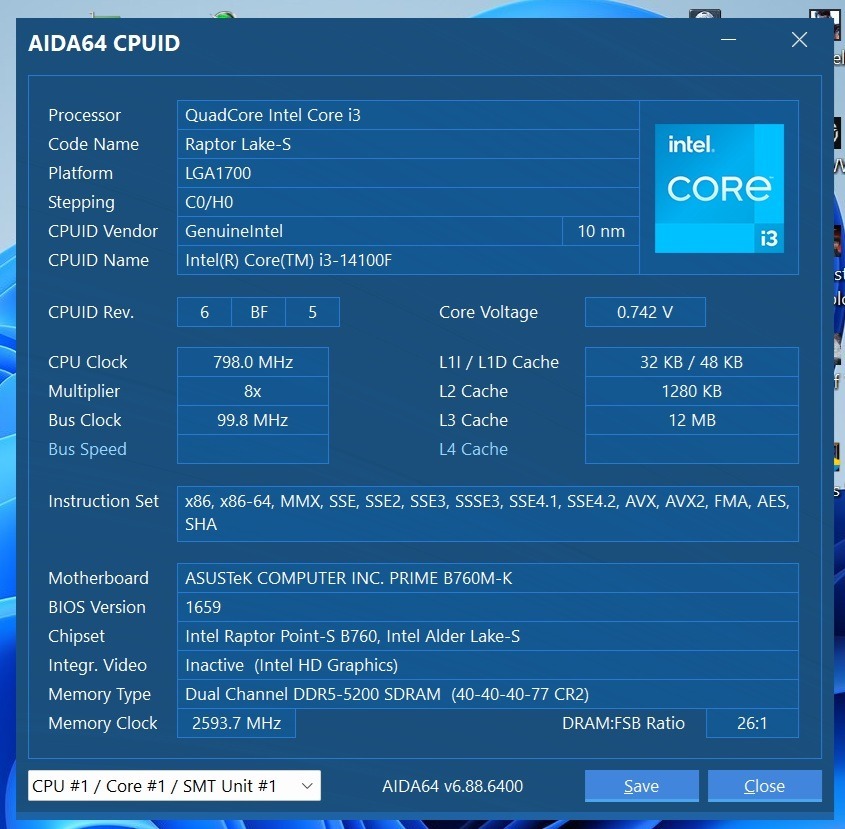
Task: Minimize the AIDA64 CPUID window
Action: (x=729, y=39)
